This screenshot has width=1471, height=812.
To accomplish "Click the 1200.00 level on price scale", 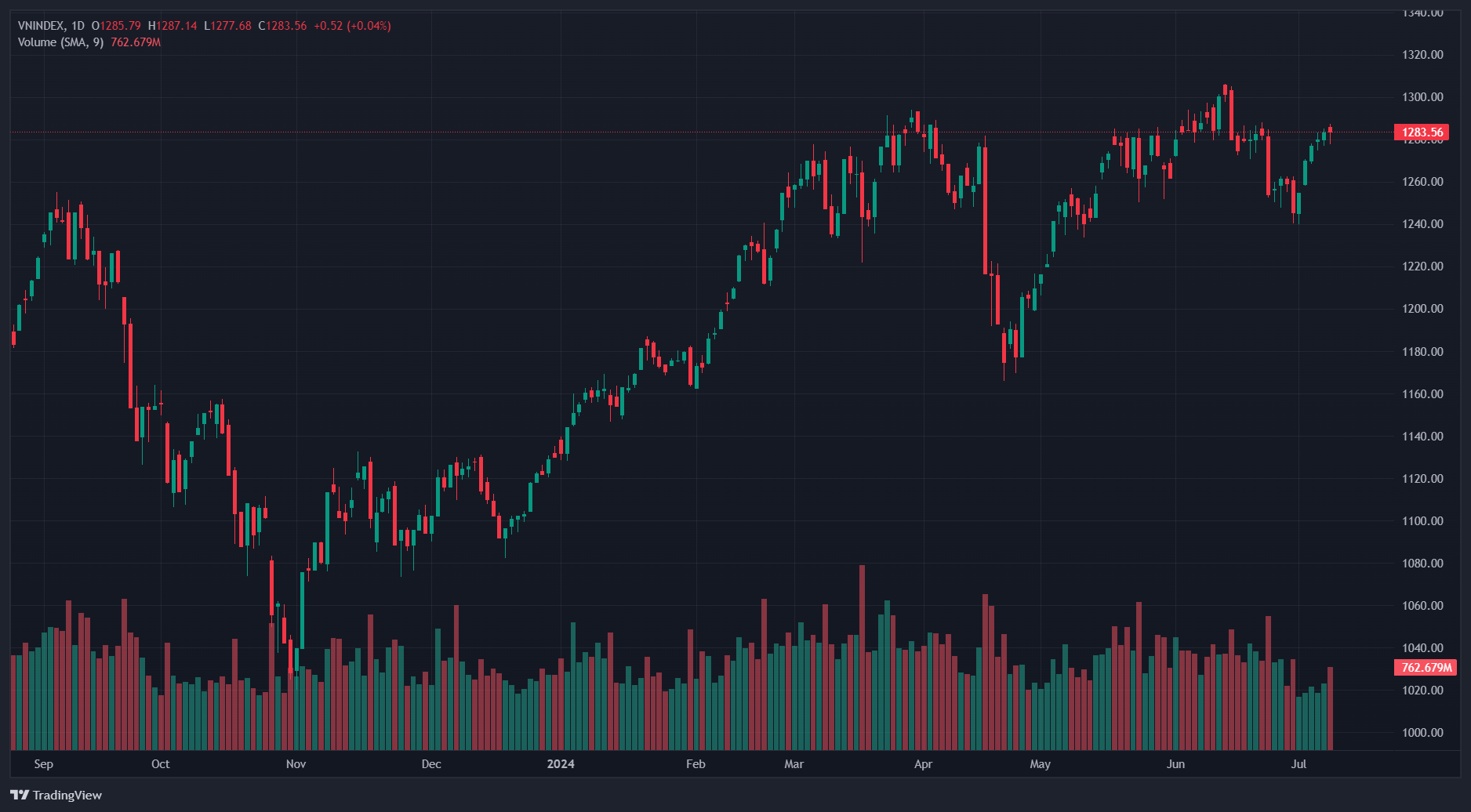I will tap(1422, 309).
